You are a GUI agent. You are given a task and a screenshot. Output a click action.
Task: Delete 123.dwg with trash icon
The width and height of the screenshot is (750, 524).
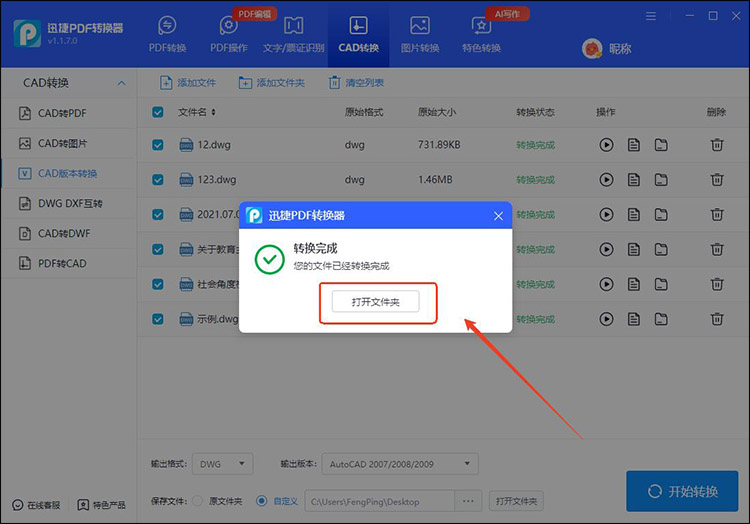tap(717, 180)
